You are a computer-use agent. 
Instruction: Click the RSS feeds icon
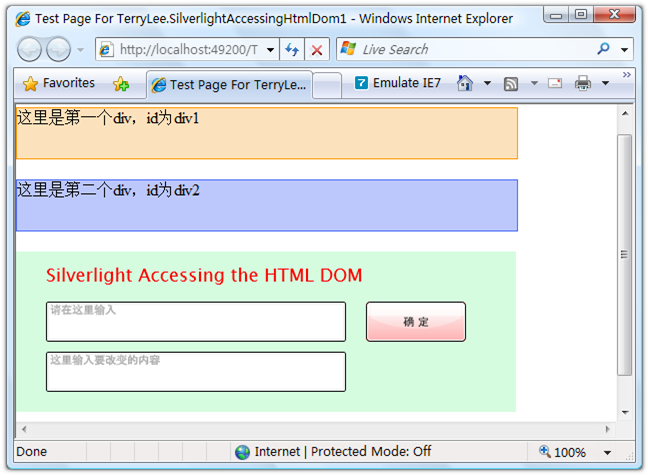pos(511,84)
